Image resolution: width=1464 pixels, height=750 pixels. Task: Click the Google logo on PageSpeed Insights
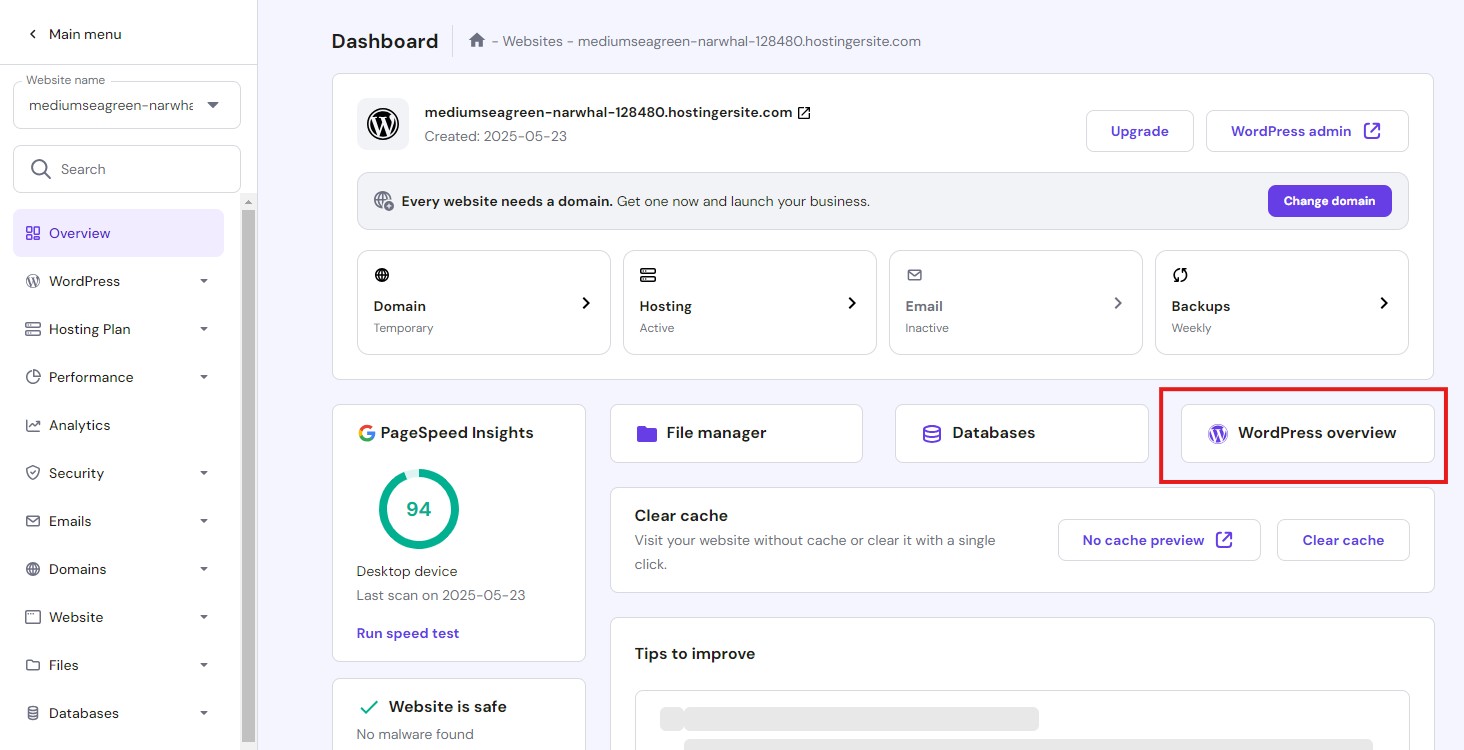tap(366, 433)
